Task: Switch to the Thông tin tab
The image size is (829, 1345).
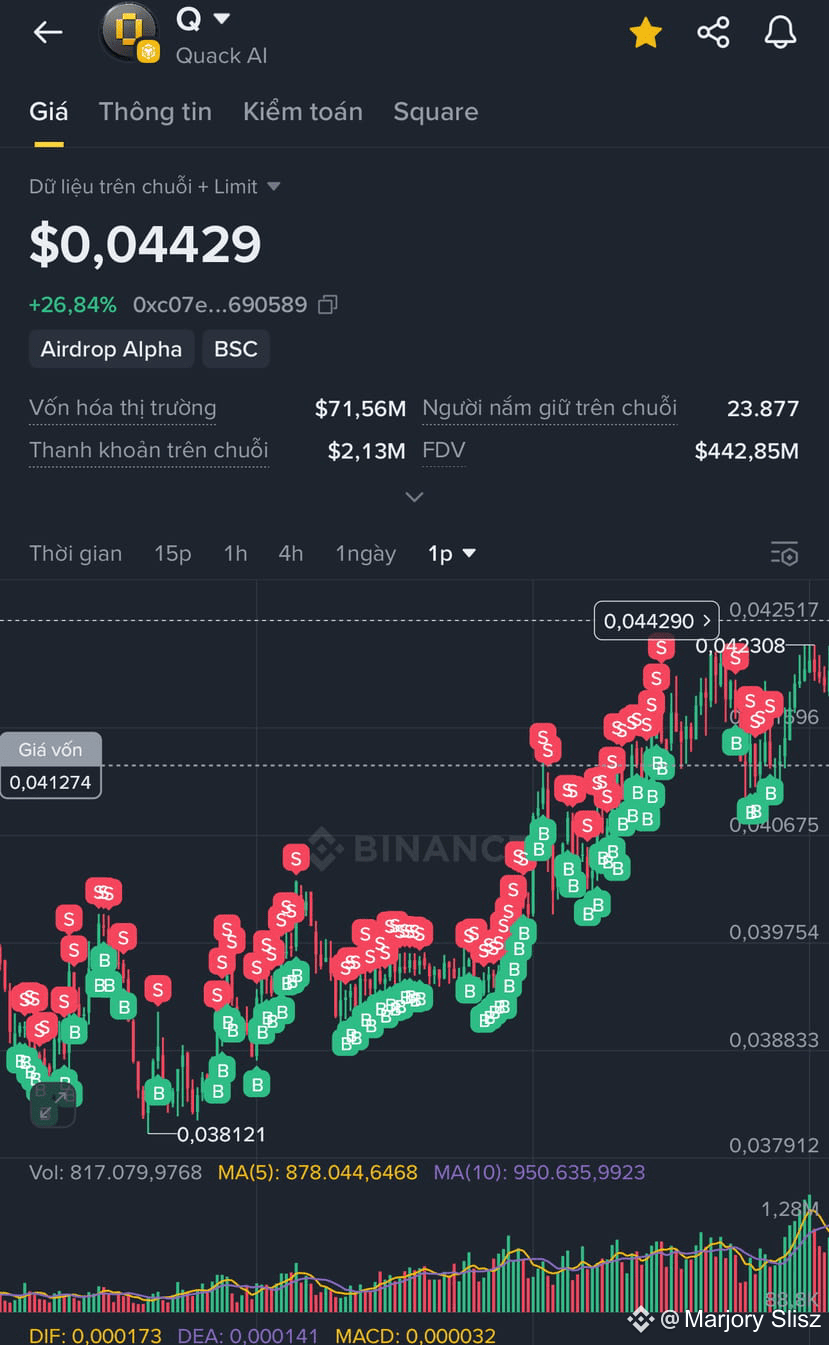Action: point(155,112)
